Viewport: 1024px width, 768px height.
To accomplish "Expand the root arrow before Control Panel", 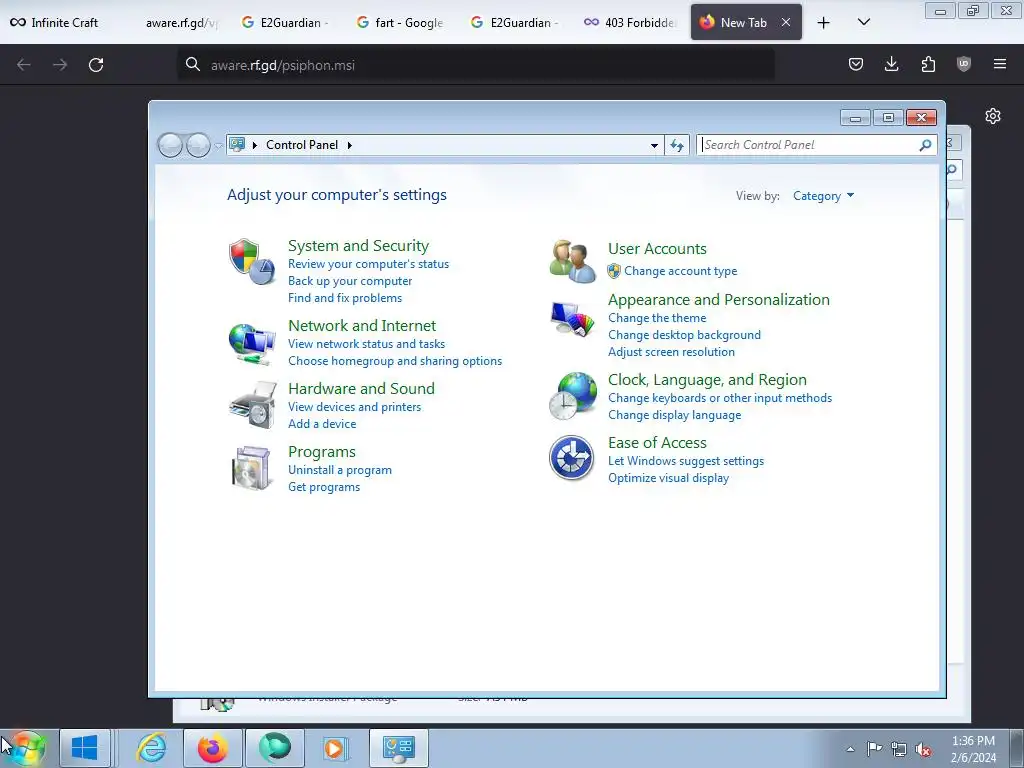I will [255, 145].
